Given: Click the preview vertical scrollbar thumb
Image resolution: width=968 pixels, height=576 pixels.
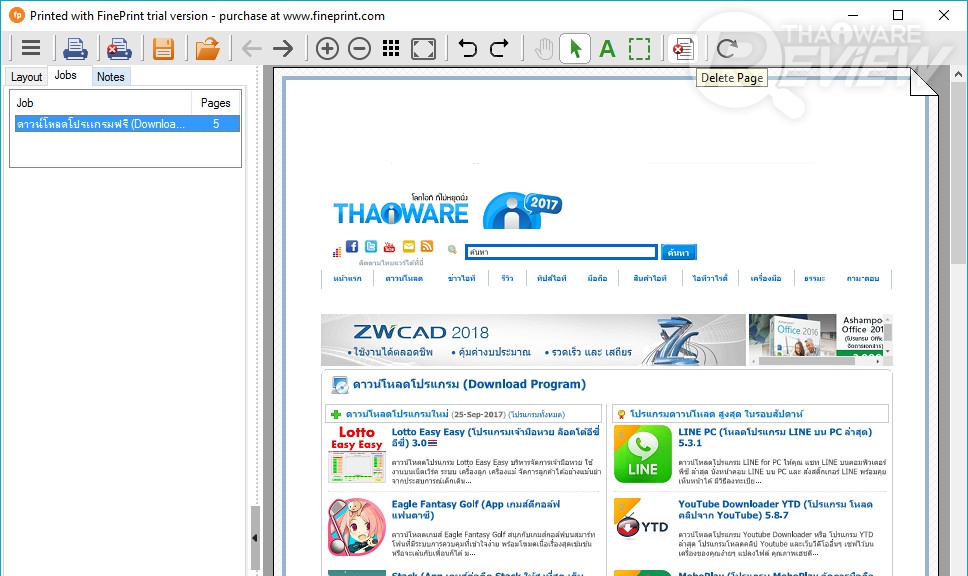Looking at the screenshot, I should [x=958, y=175].
